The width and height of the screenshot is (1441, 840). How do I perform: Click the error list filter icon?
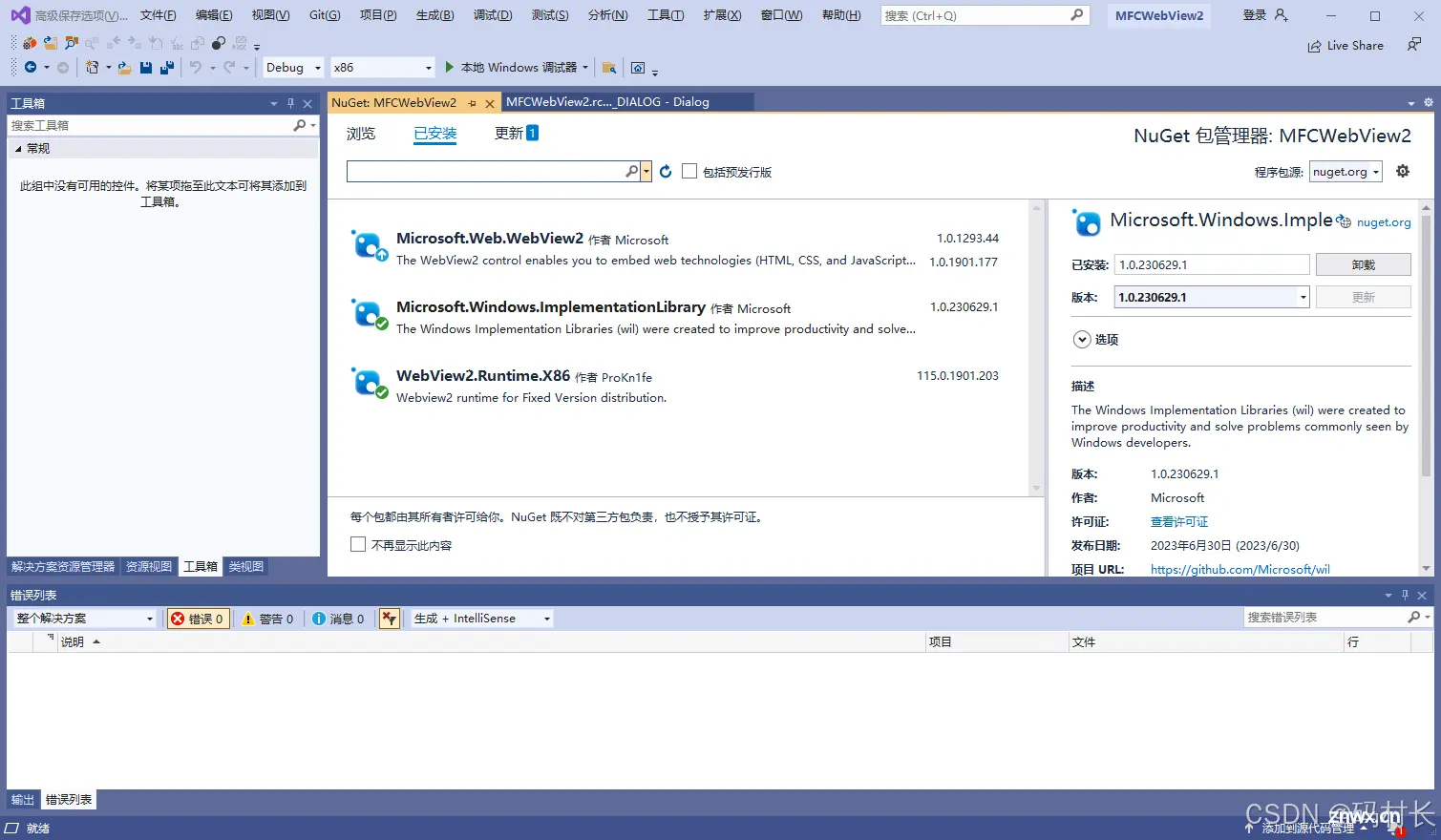click(x=389, y=619)
